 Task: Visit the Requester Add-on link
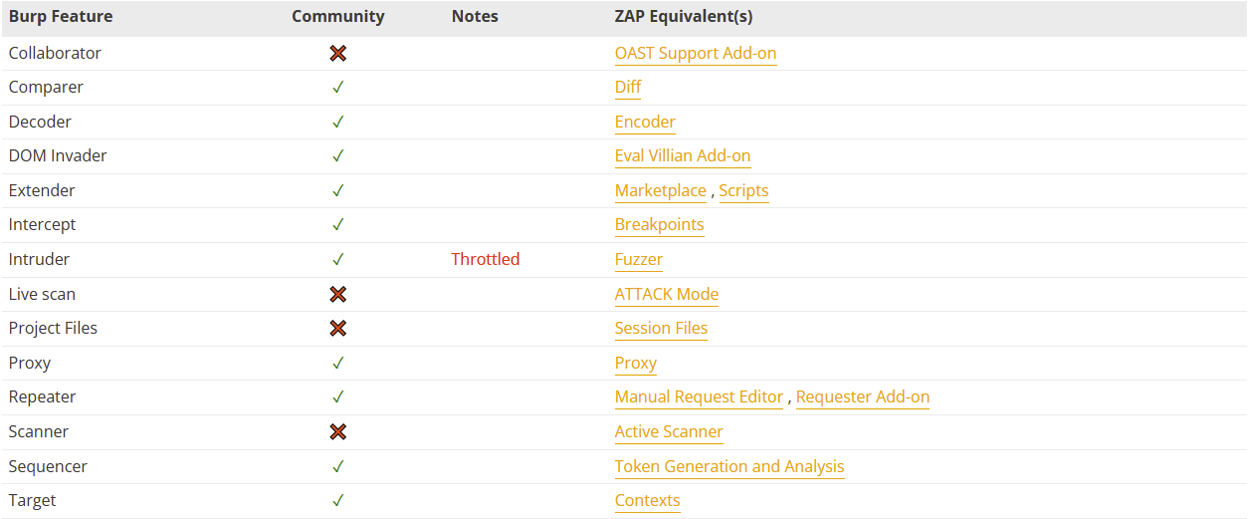(x=862, y=397)
